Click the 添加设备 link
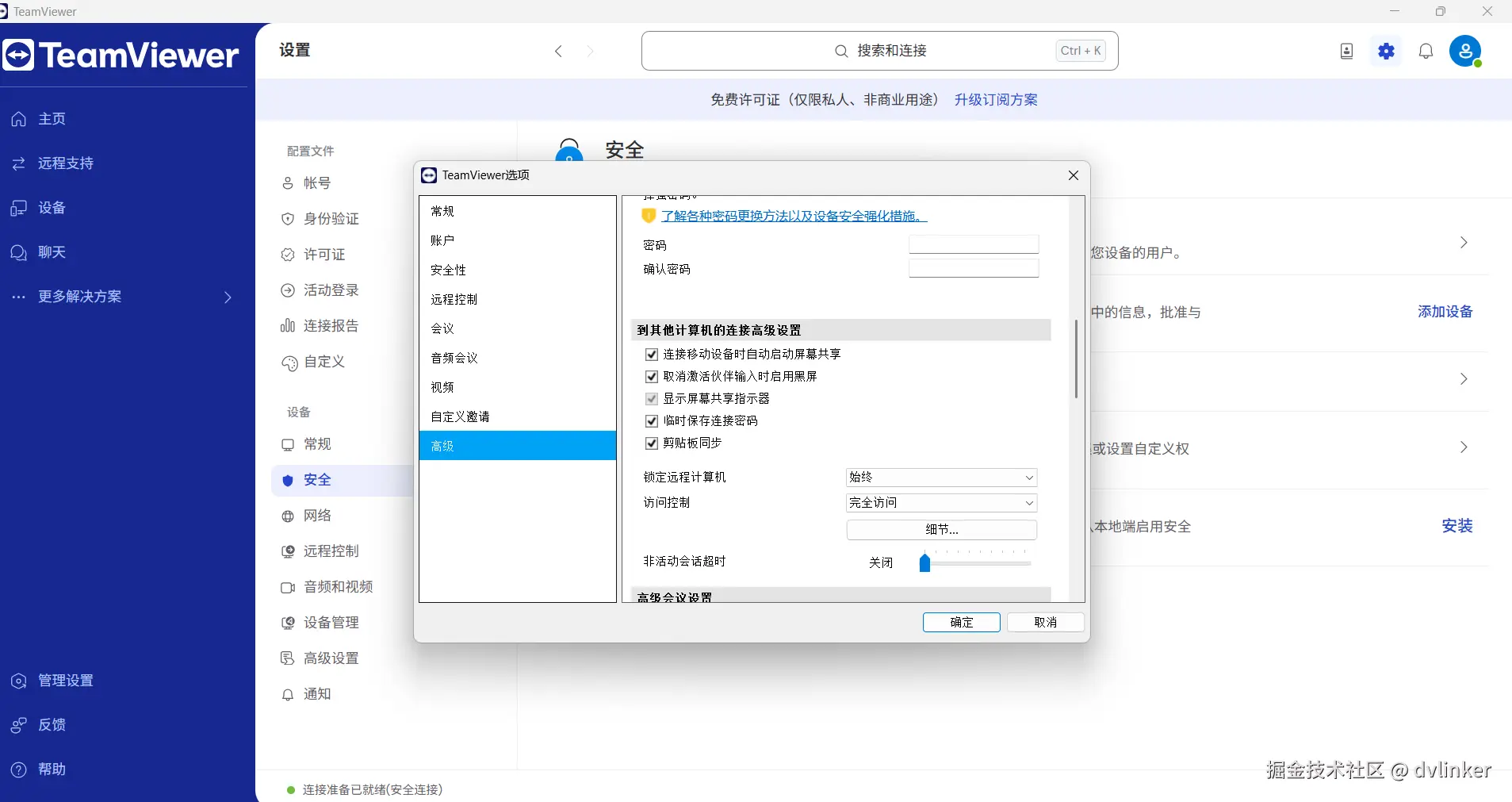Viewport: 1512px width, 802px height. [x=1445, y=312]
